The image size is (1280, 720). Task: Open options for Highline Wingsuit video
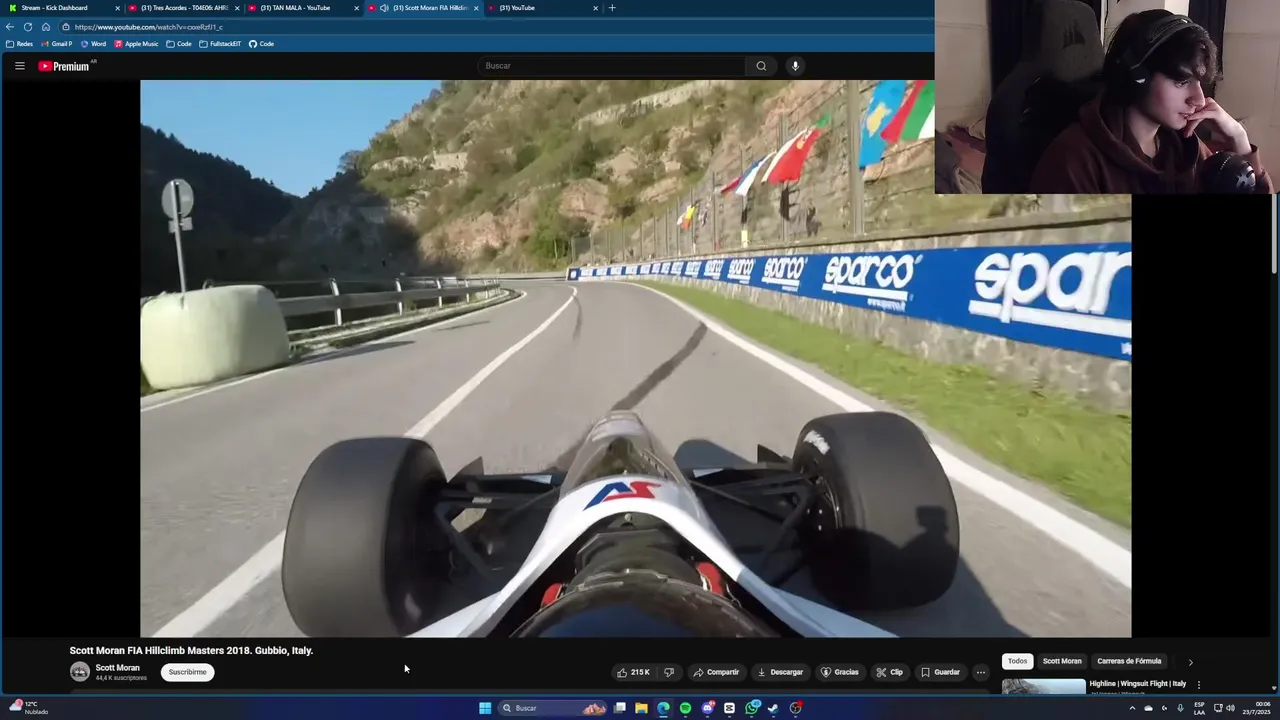click(1199, 685)
